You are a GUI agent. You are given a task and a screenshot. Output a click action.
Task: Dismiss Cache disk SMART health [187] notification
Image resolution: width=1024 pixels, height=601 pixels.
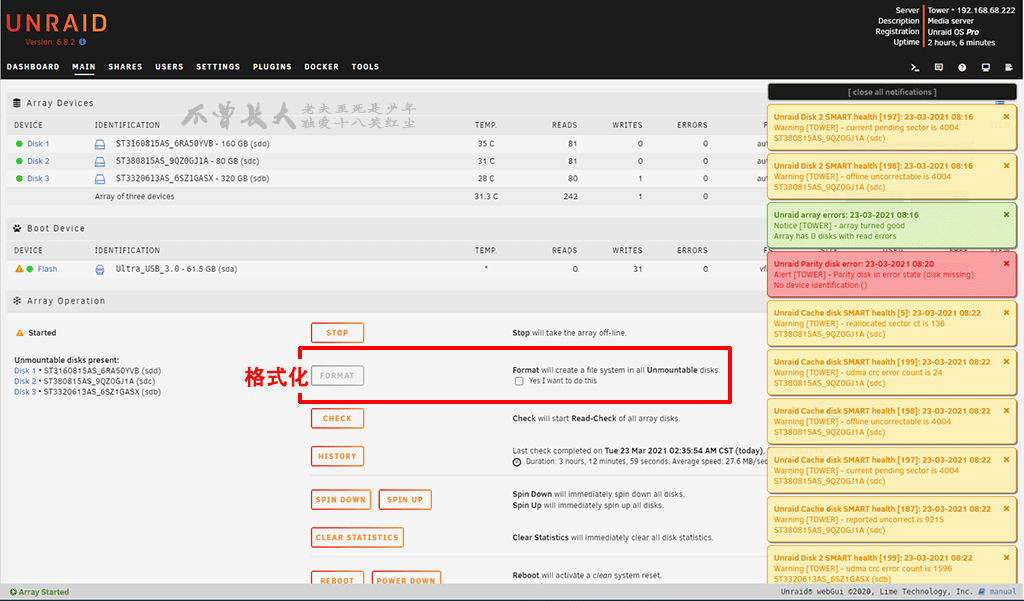pos(1006,509)
